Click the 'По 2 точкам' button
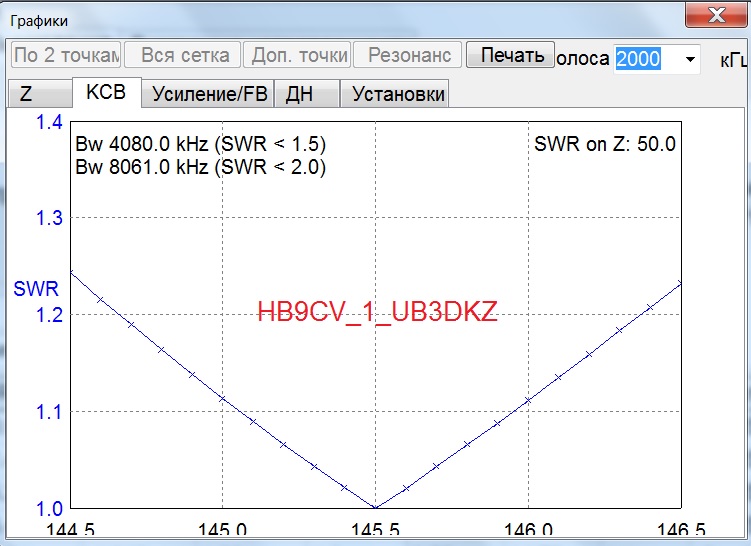751x546 pixels. coord(66,55)
